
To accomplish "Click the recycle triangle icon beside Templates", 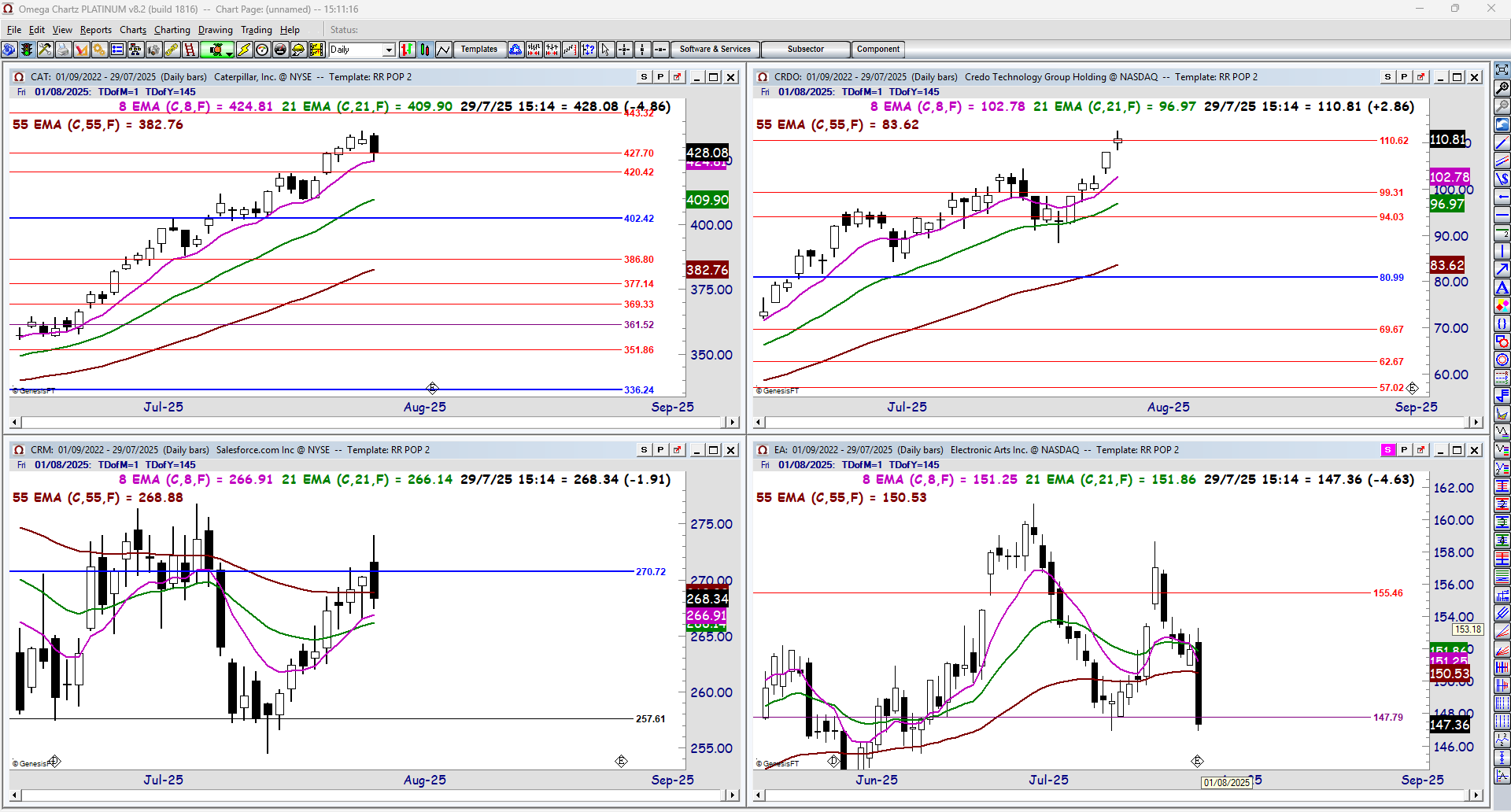I will 515,50.
